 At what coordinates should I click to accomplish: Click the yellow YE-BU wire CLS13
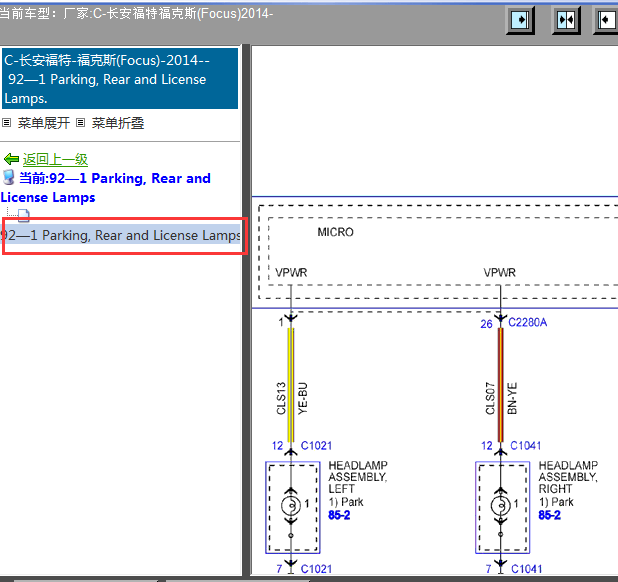[291, 385]
